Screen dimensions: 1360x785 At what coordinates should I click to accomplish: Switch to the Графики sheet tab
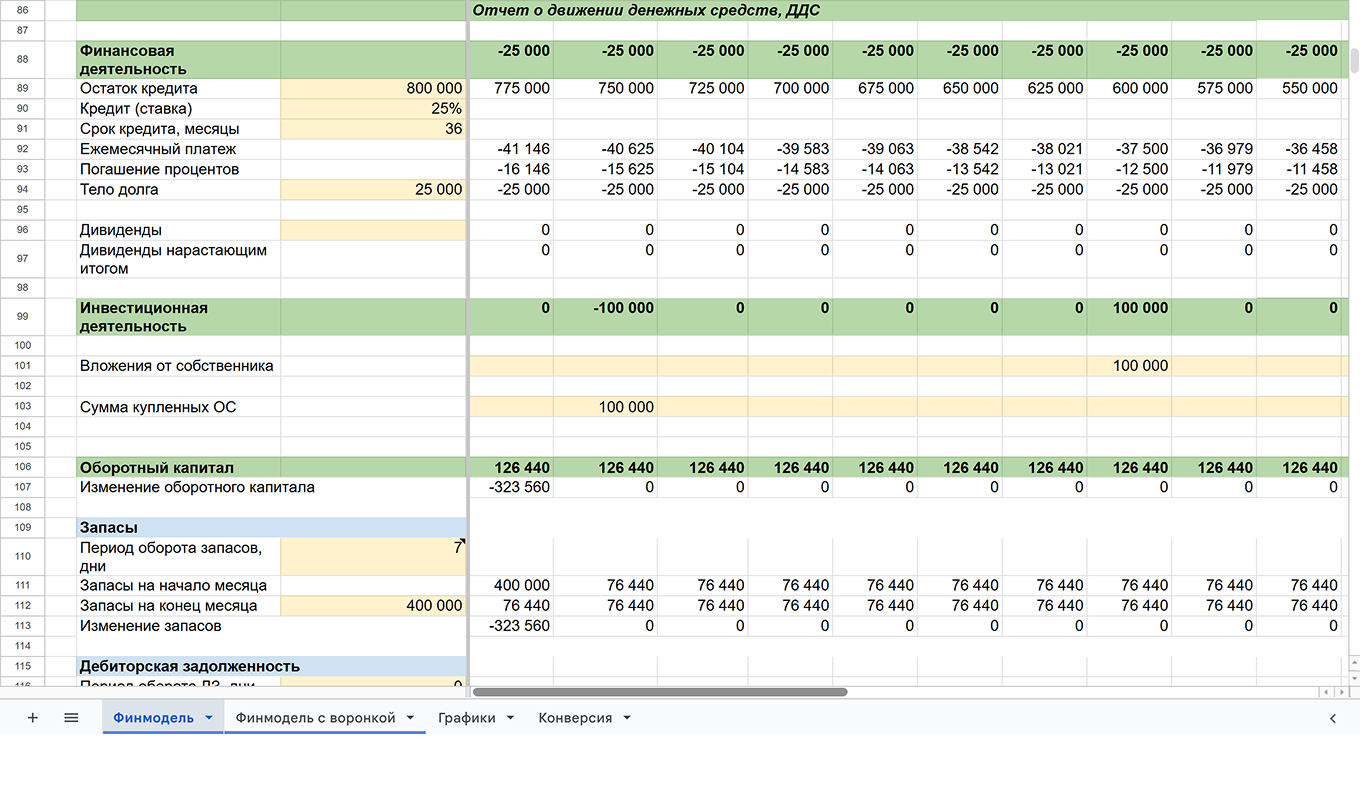point(467,718)
